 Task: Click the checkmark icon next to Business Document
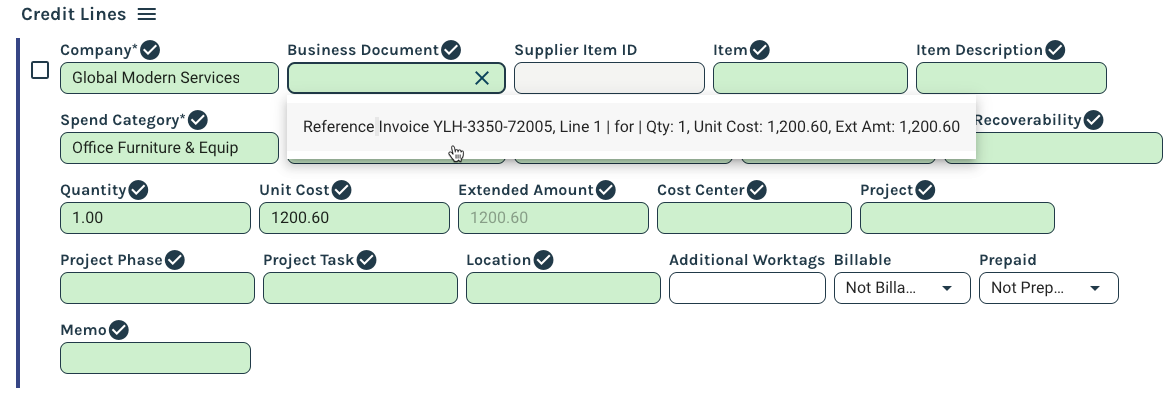[451, 50]
